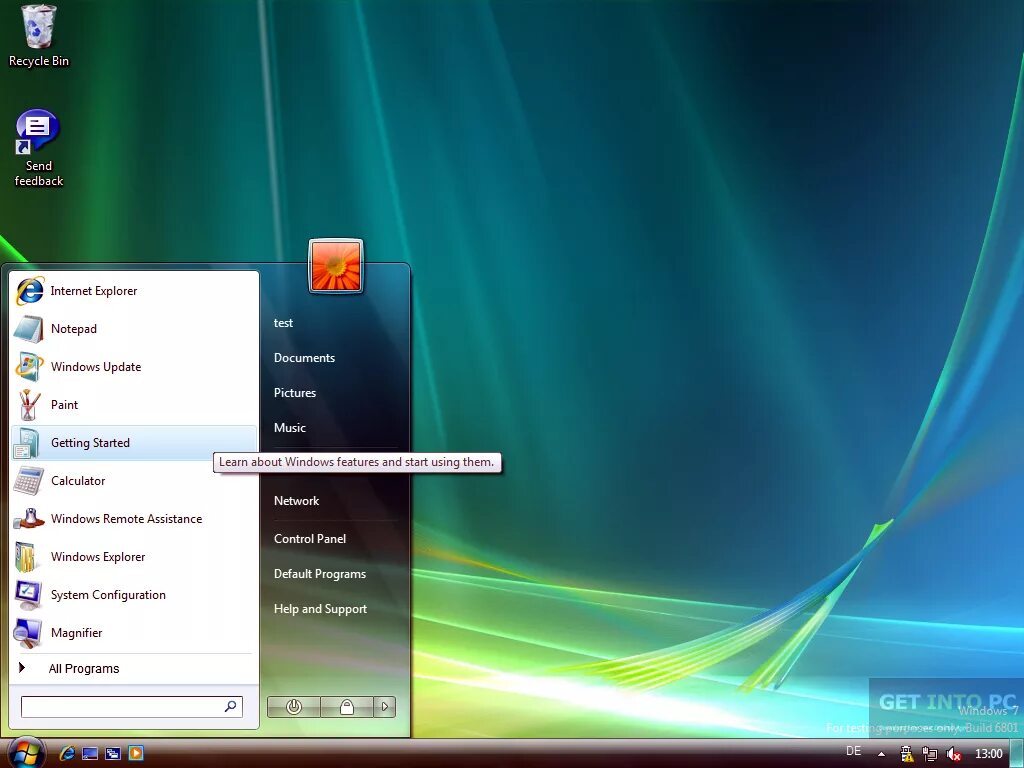The width and height of the screenshot is (1024, 768).
Task: Open Windows Remote Assistance
Action: coord(135,519)
